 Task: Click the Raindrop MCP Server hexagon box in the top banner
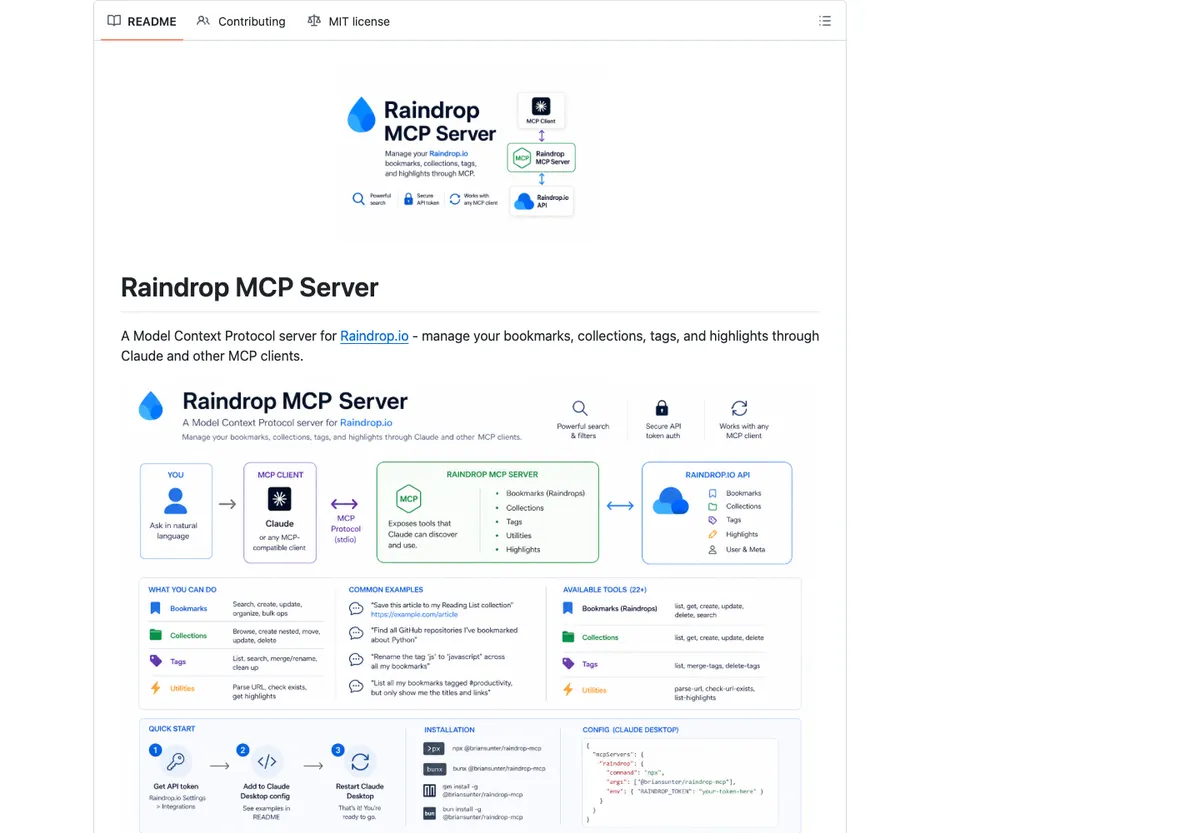coord(541,158)
